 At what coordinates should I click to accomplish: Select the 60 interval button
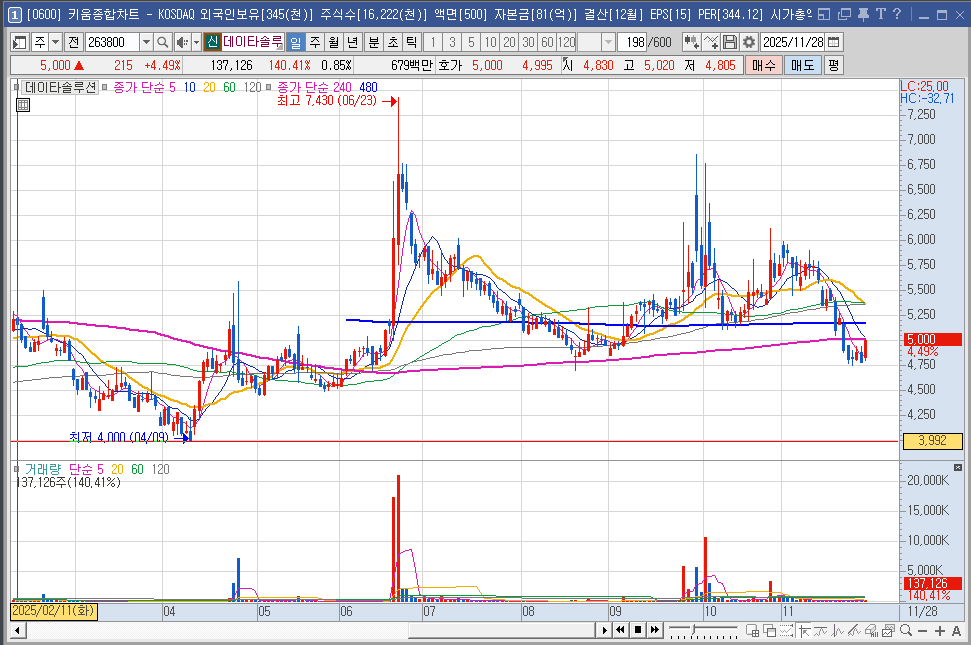coord(547,42)
